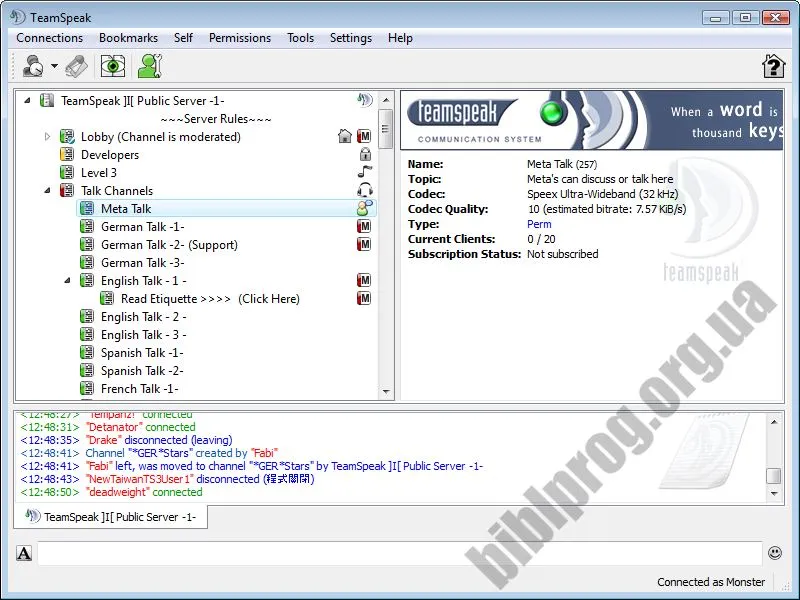Open the Settings menu

pyautogui.click(x=351, y=38)
